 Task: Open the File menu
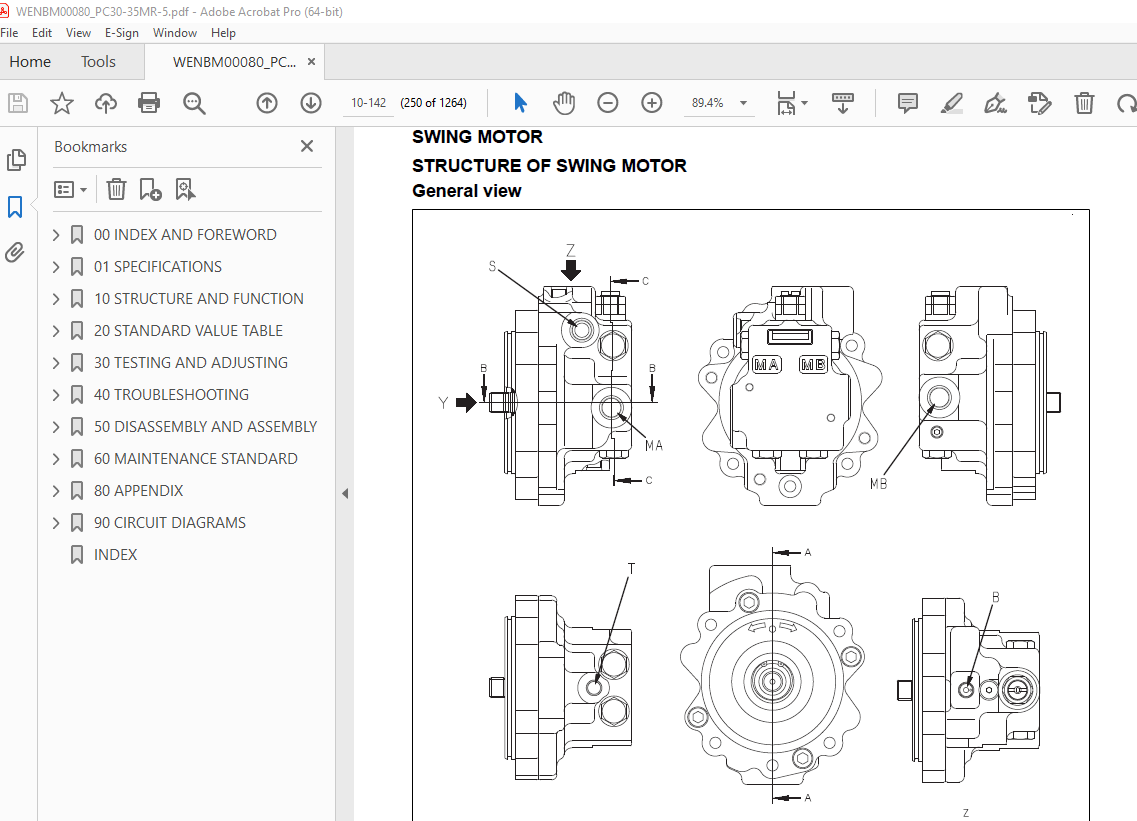(x=9, y=33)
